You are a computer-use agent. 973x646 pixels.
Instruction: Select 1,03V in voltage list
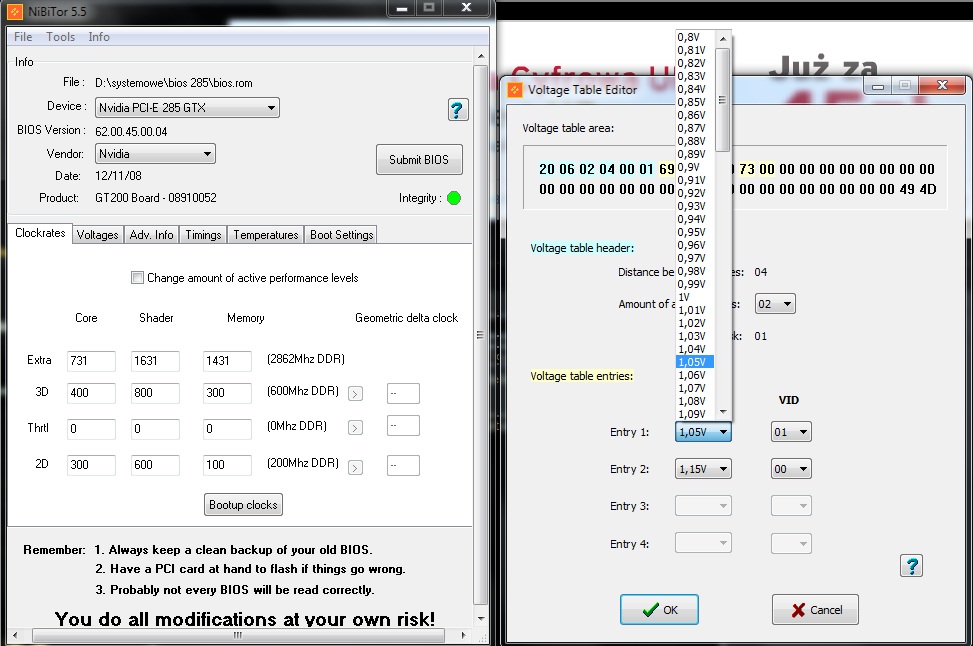point(695,336)
